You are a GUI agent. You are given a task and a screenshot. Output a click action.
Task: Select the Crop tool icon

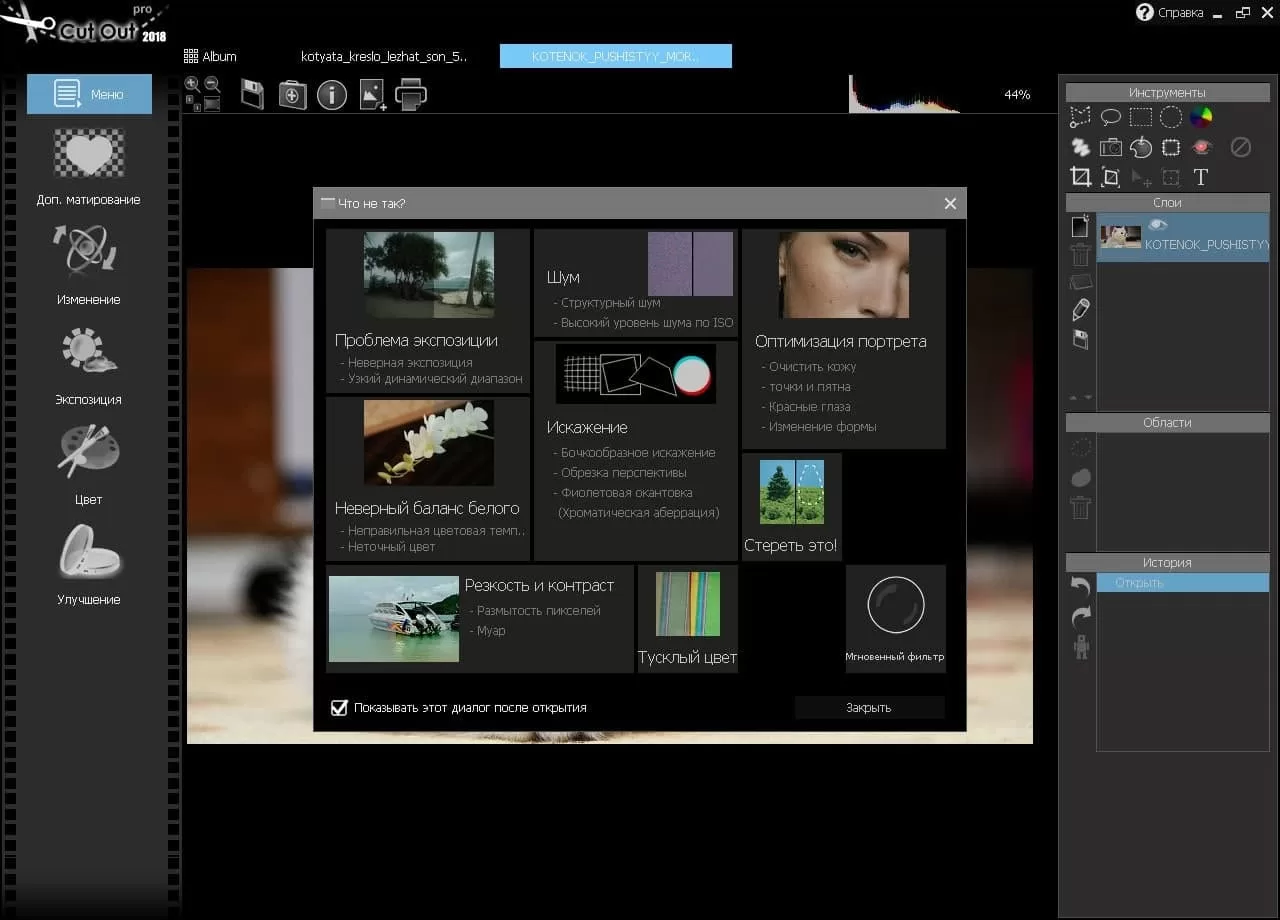(1080, 177)
